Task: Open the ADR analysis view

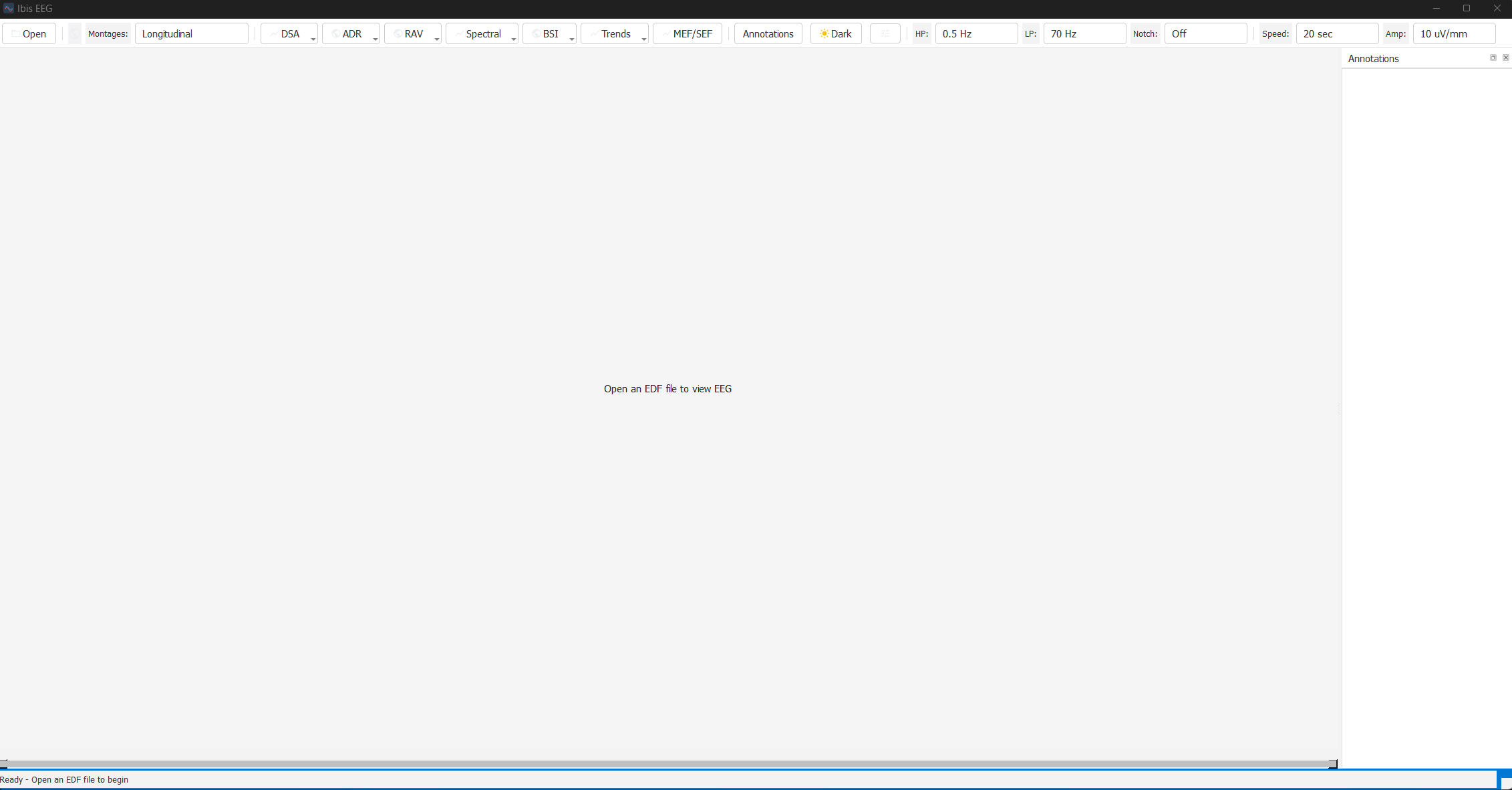Action: [x=349, y=33]
